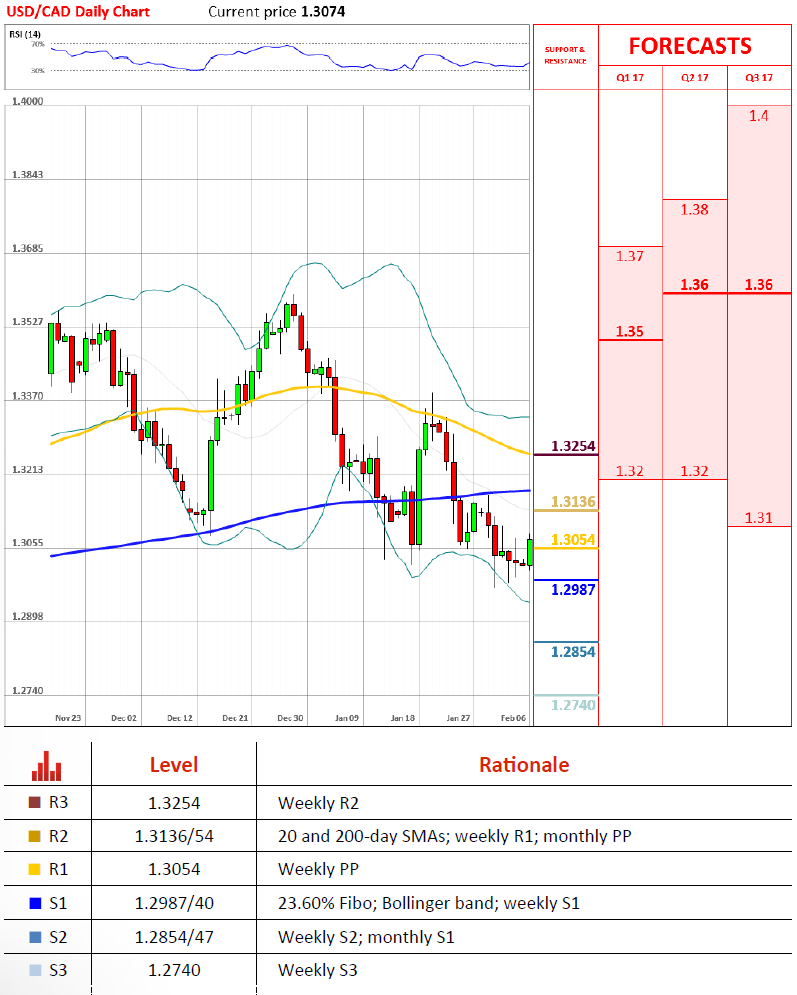Click the 1.3254 resistance level label
The height and width of the screenshot is (995, 797).
point(573,446)
